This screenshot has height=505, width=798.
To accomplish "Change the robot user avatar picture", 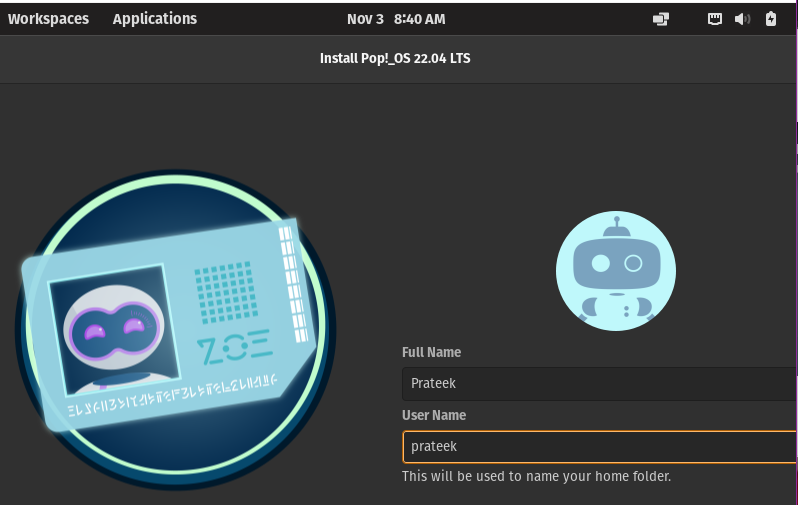I will point(616,271).
